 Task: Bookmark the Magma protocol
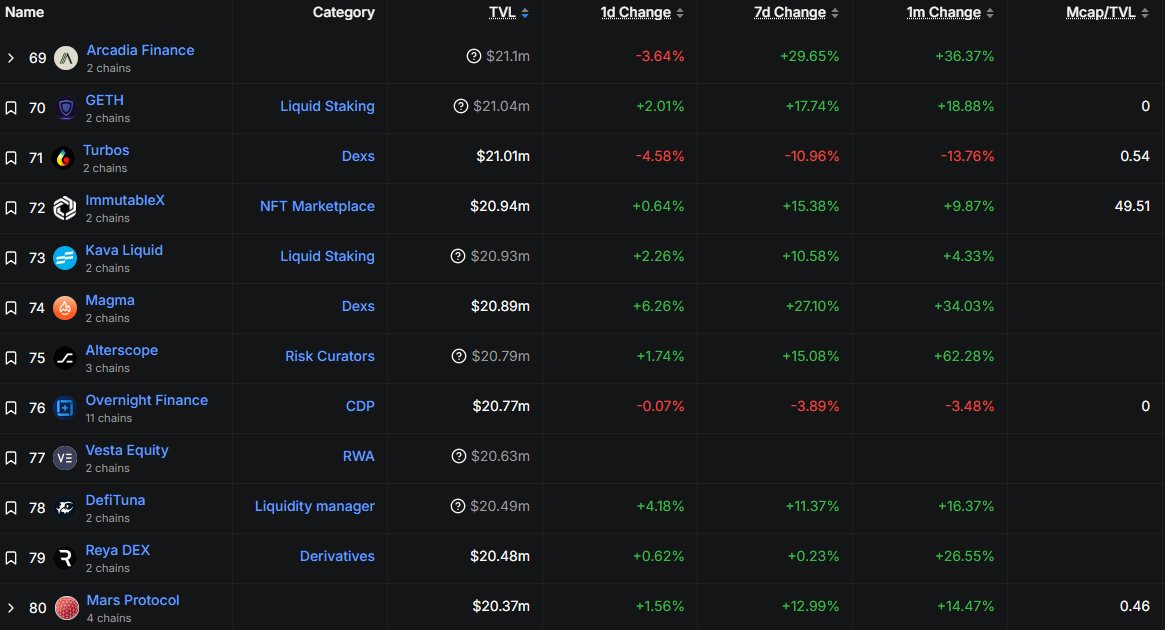(x=11, y=308)
